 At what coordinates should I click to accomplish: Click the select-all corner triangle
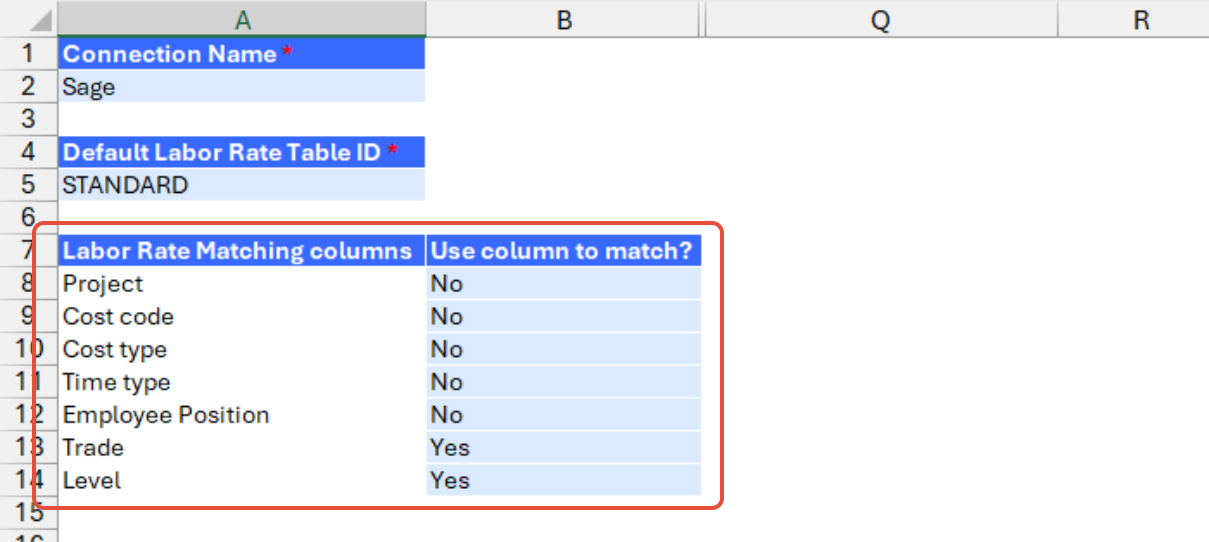[x=29, y=19]
